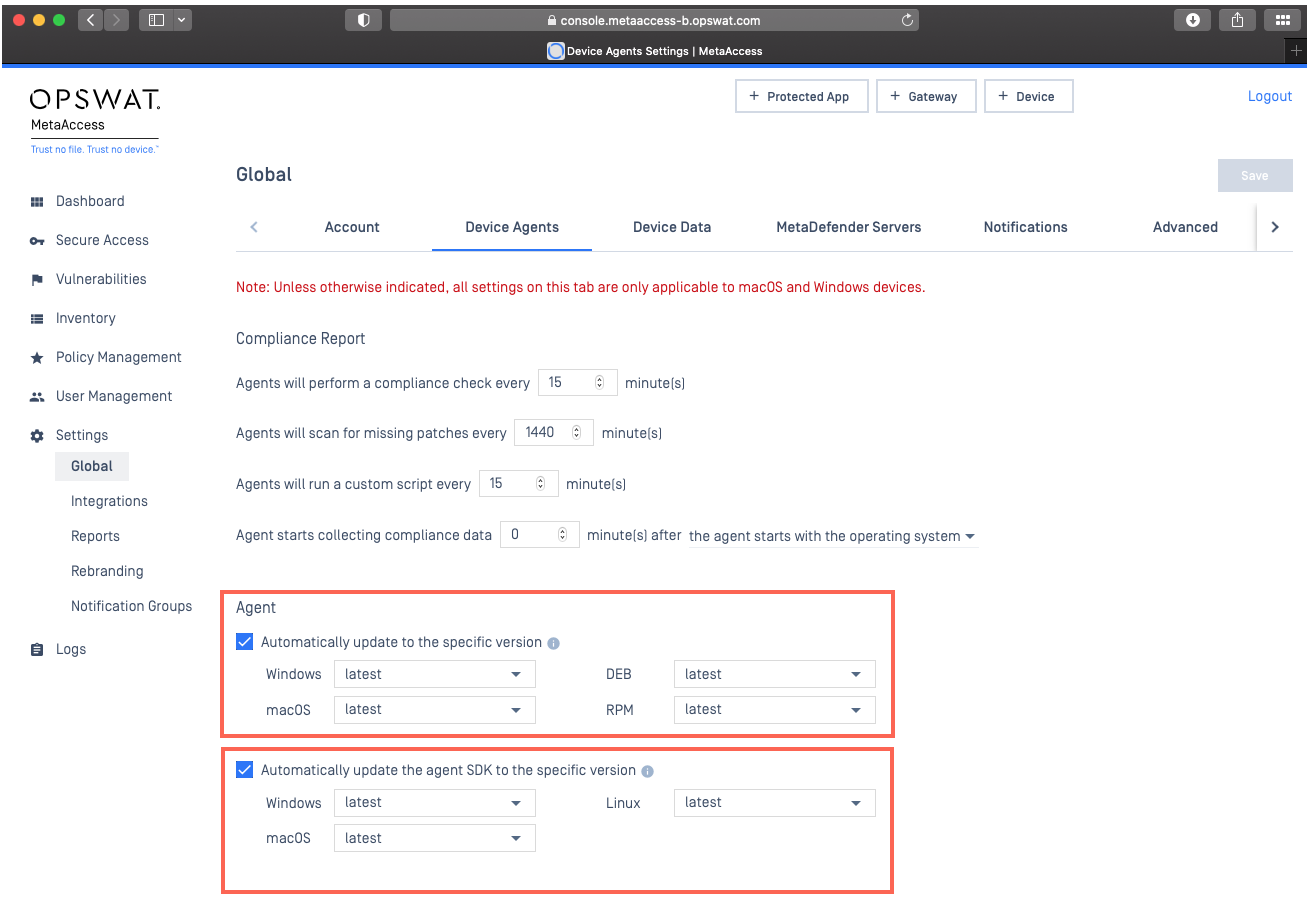Open the Safari share icon
This screenshot has width=1310, height=911.
(1237, 20)
